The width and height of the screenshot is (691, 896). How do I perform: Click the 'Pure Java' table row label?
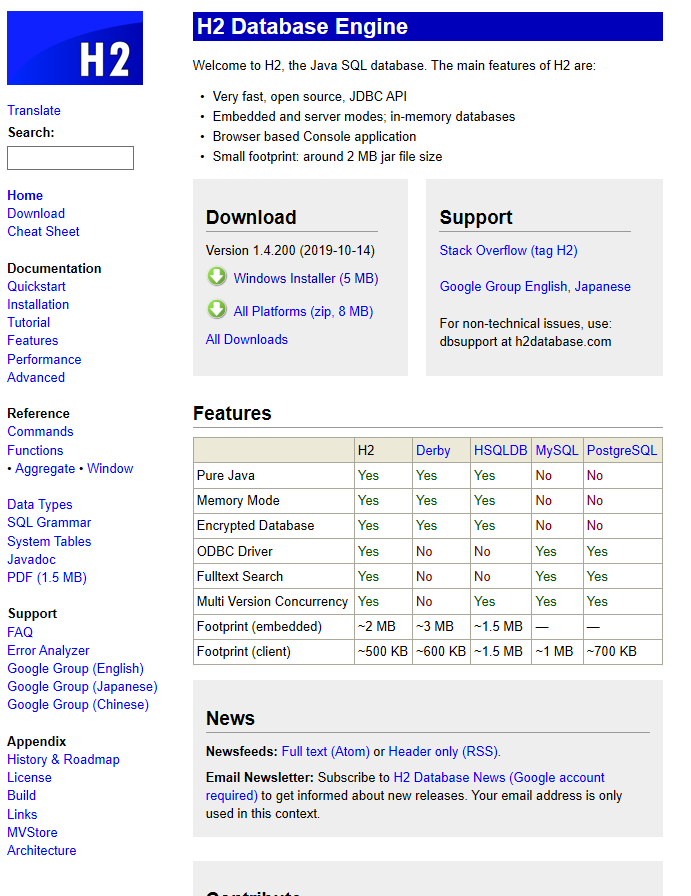point(226,475)
